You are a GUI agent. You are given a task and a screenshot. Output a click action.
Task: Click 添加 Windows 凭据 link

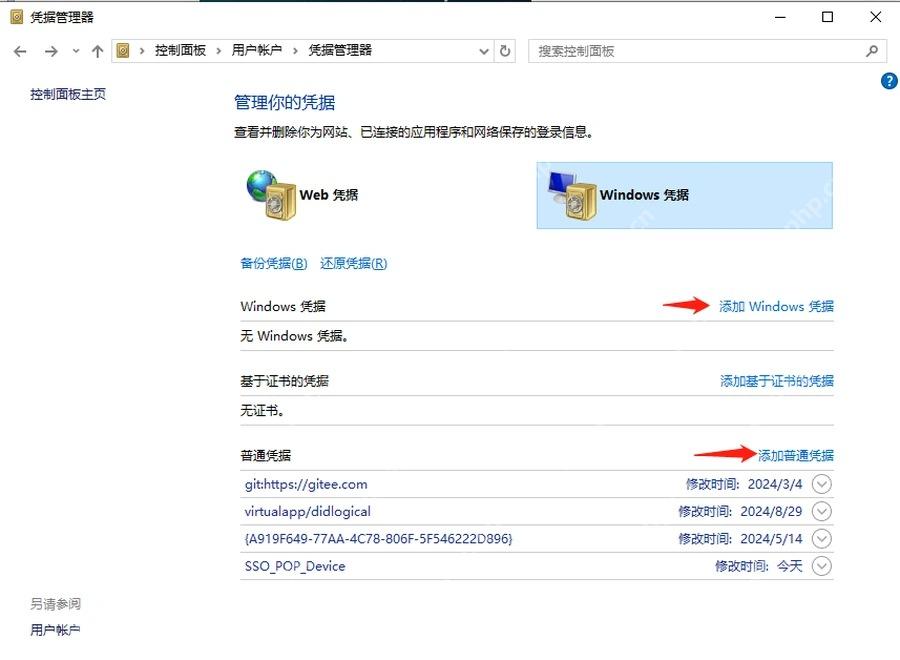pos(776,306)
